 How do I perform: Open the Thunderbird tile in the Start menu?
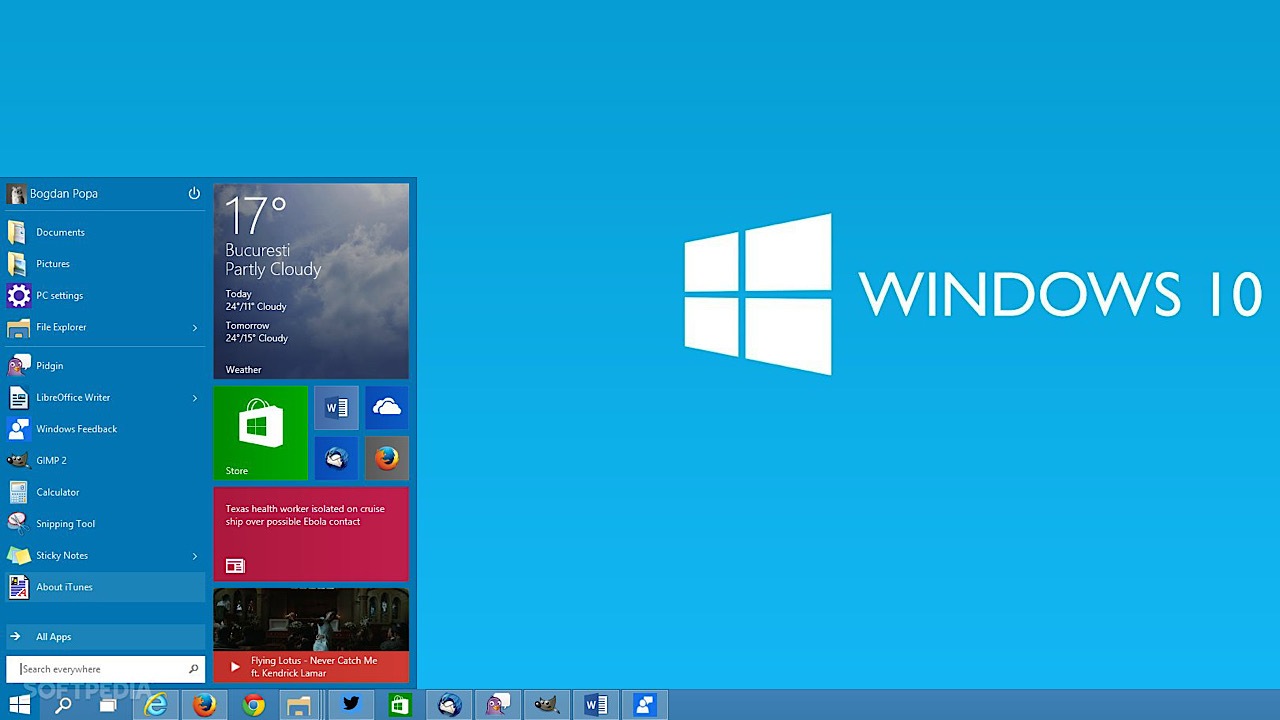click(336, 458)
